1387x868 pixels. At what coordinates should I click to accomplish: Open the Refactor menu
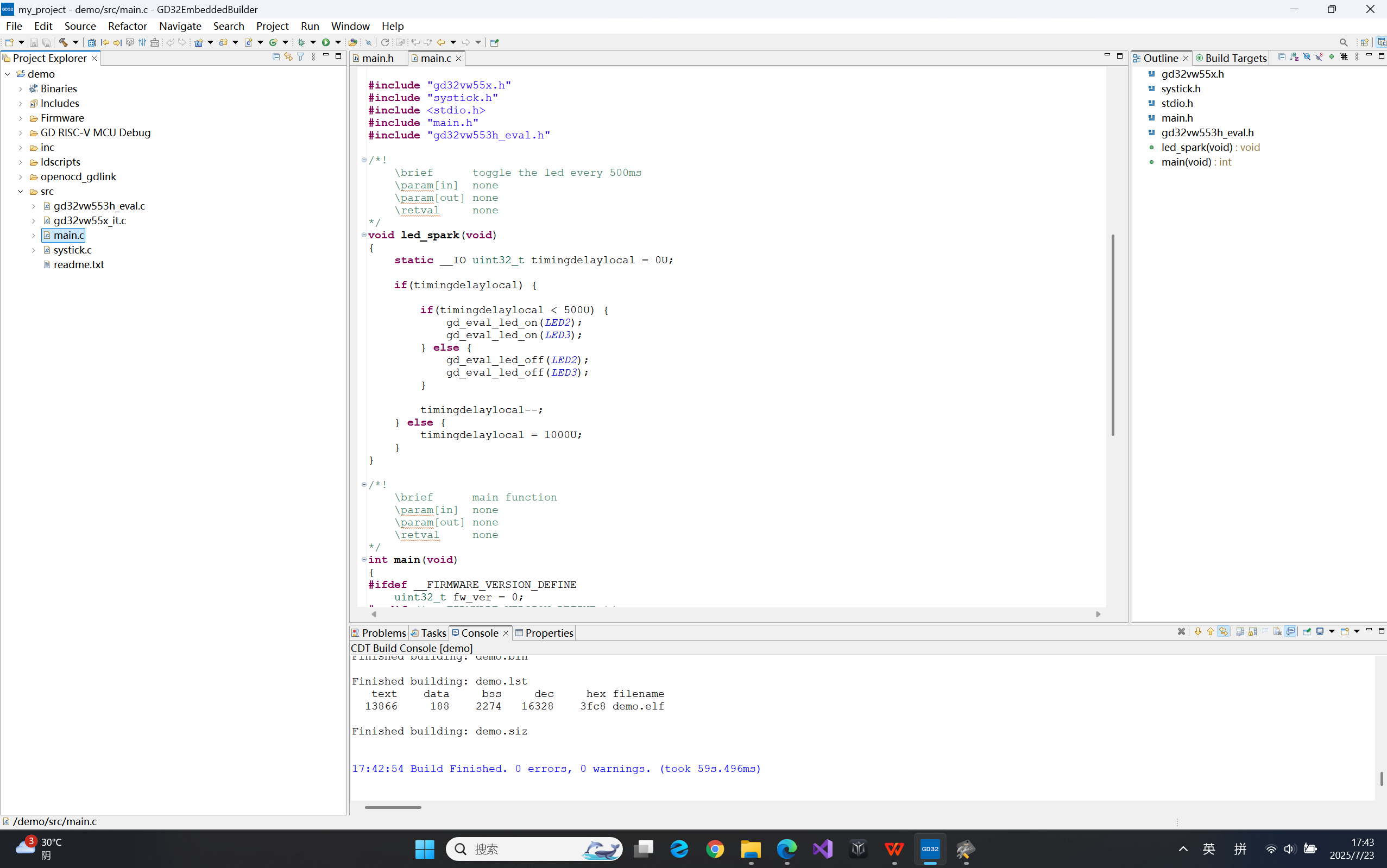click(x=128, y=26)
